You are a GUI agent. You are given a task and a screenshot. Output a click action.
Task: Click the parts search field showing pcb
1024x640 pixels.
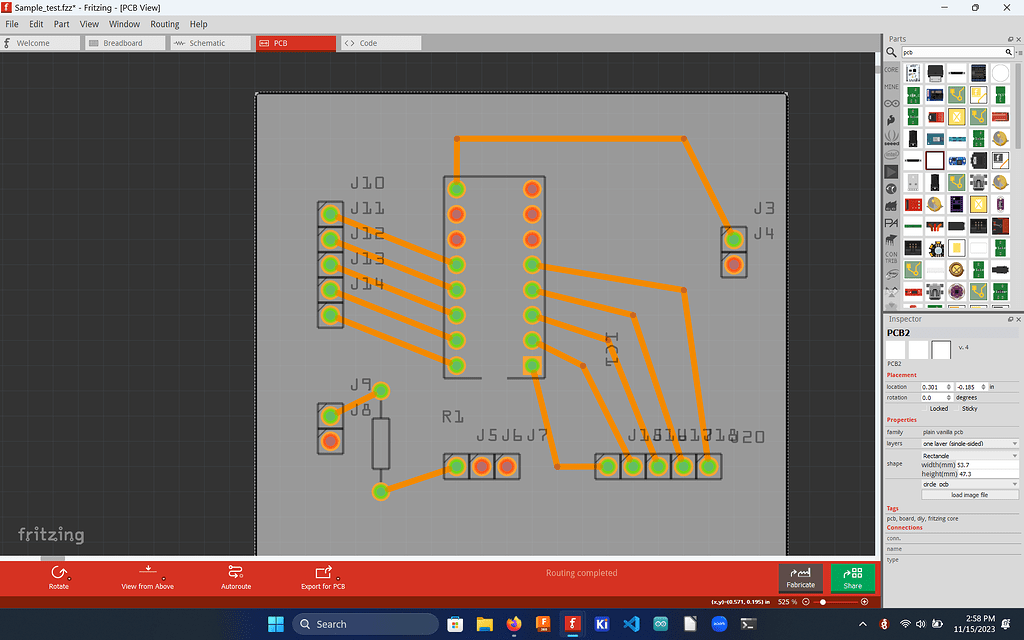point(950,52)
